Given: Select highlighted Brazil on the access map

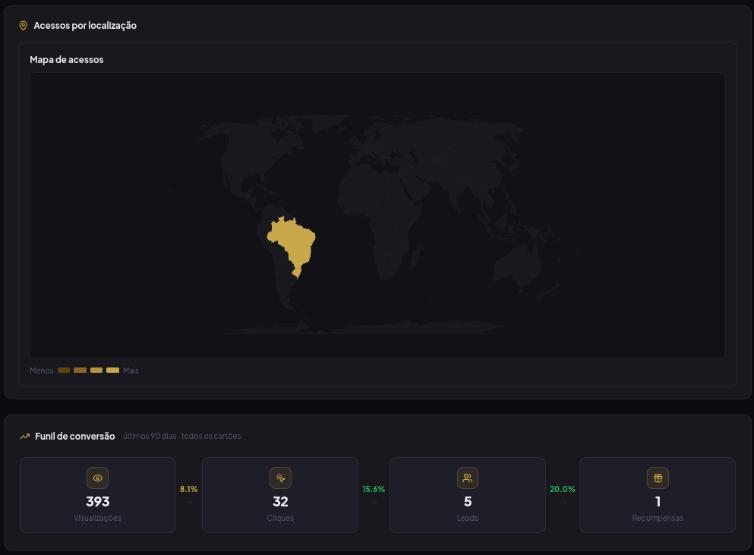Looking at the screenshot, I should (x=293, y=243).
